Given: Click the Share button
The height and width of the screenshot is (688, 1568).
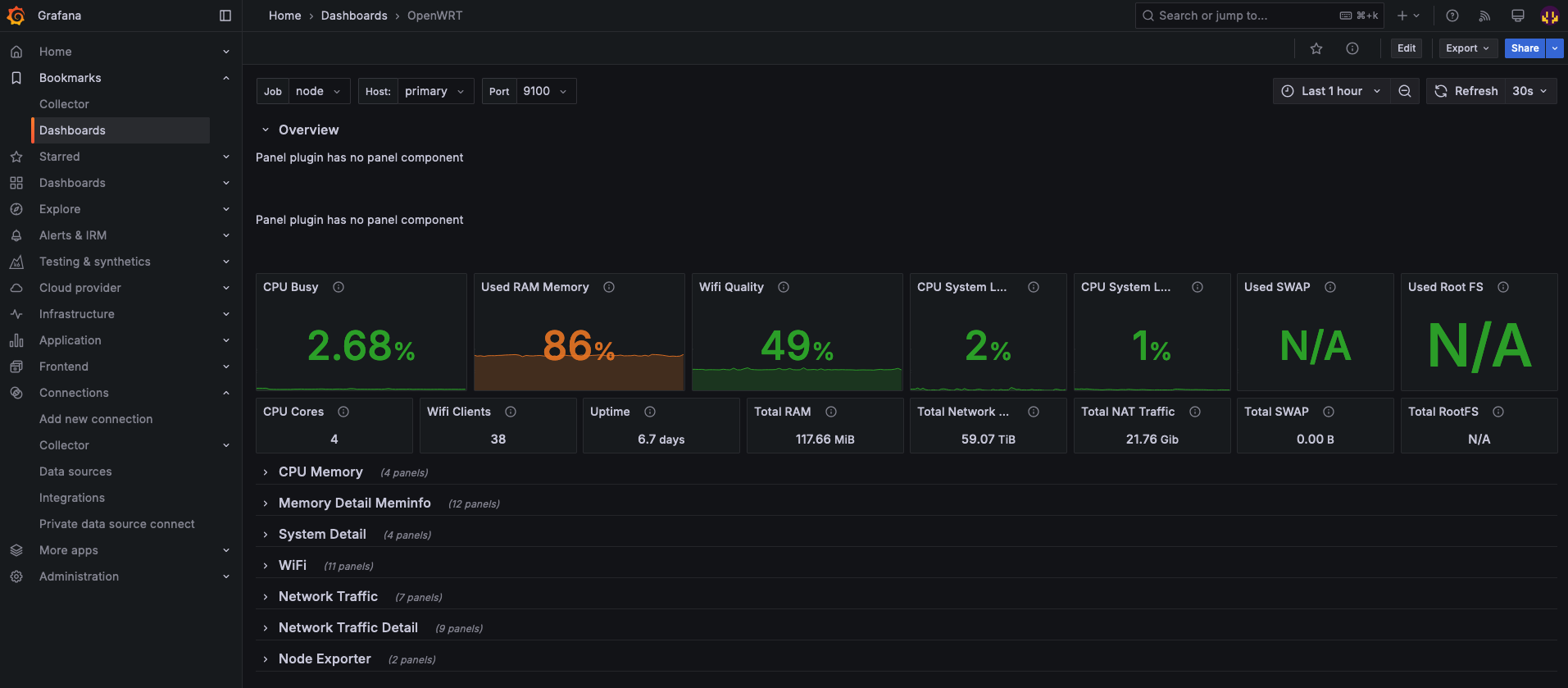Looking at the screenshot, I should pos(1525,48).
